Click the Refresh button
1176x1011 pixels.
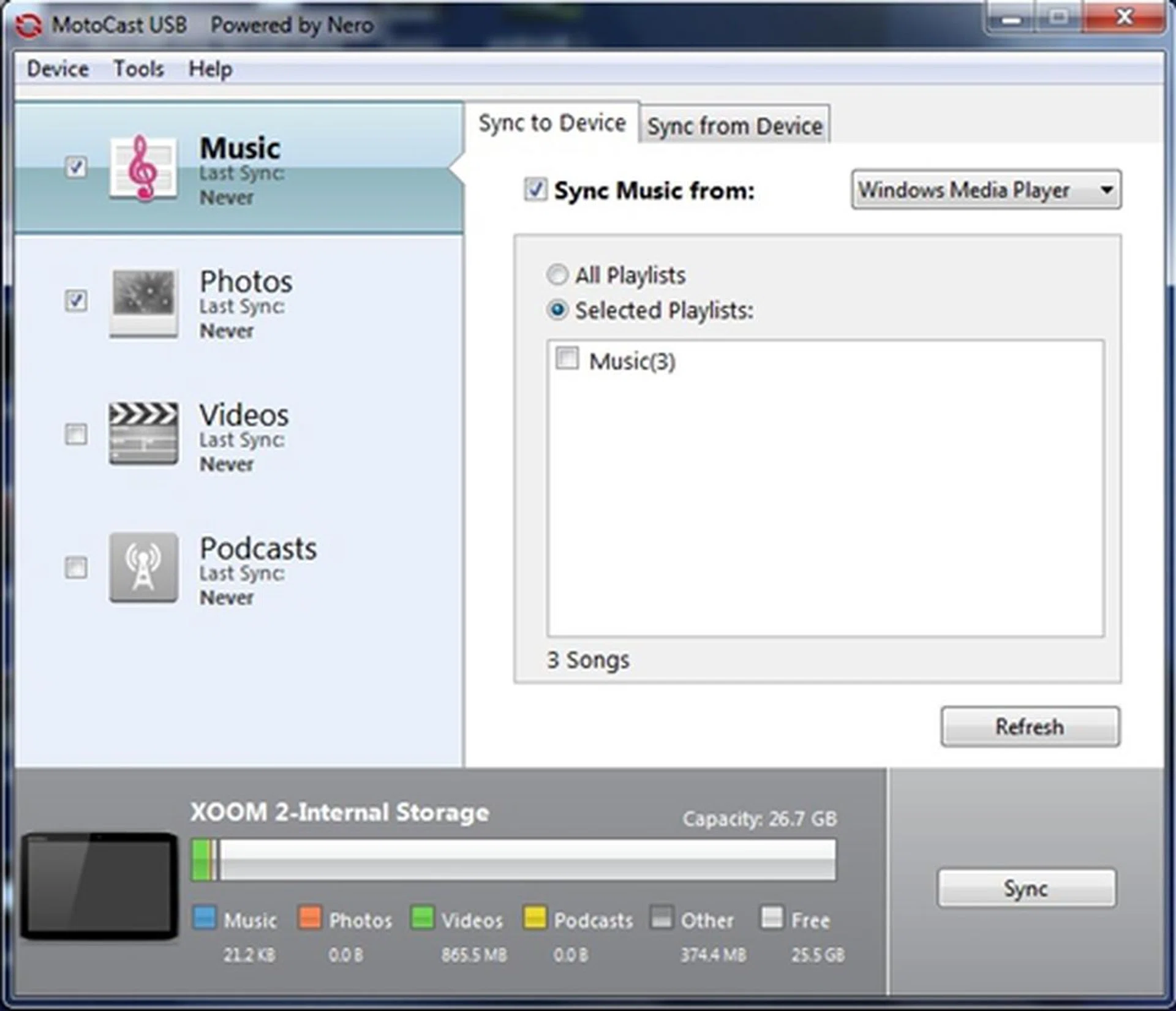[x=1030, y=726]
